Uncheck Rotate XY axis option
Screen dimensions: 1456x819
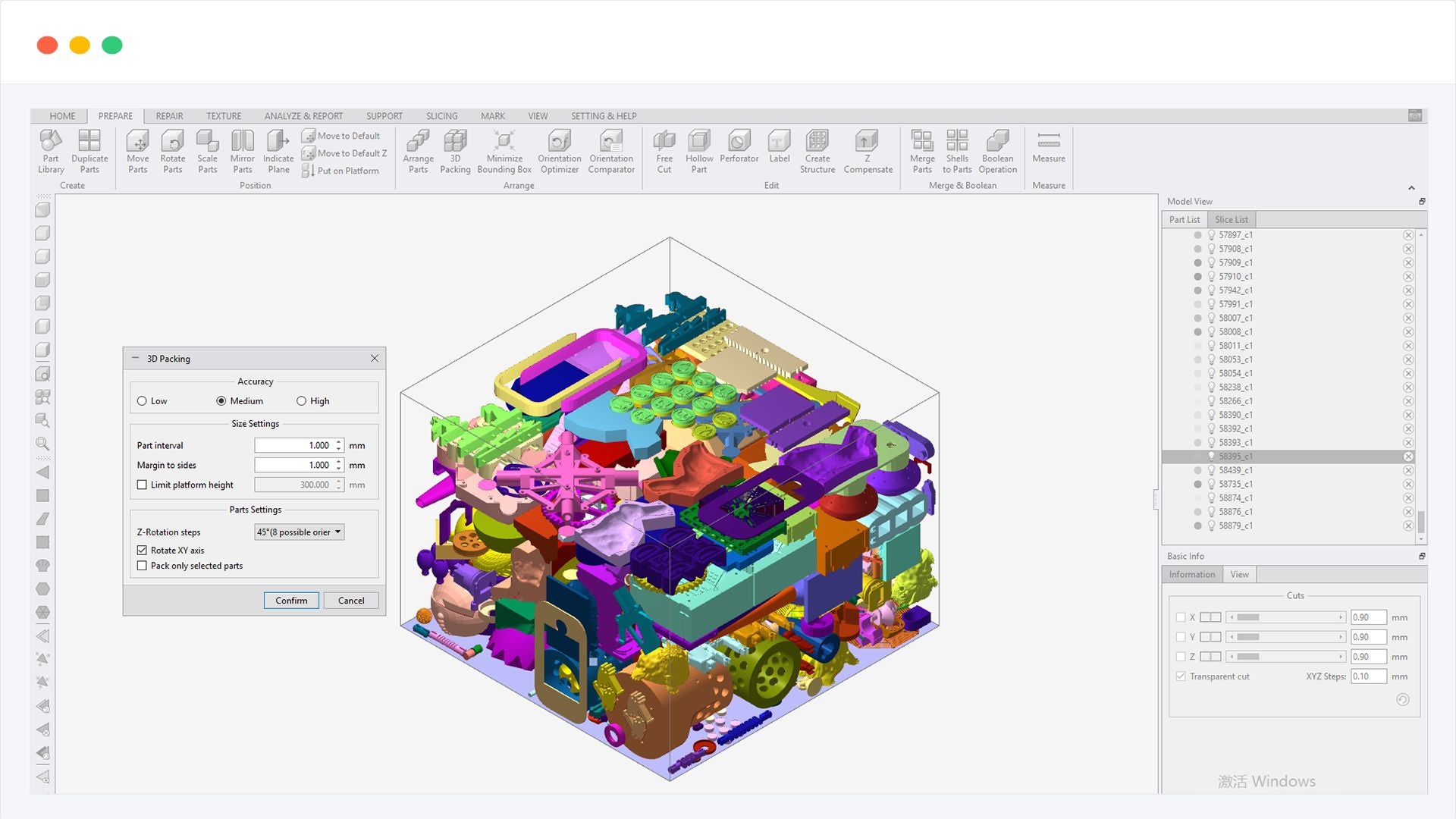[x=142, y=551]
